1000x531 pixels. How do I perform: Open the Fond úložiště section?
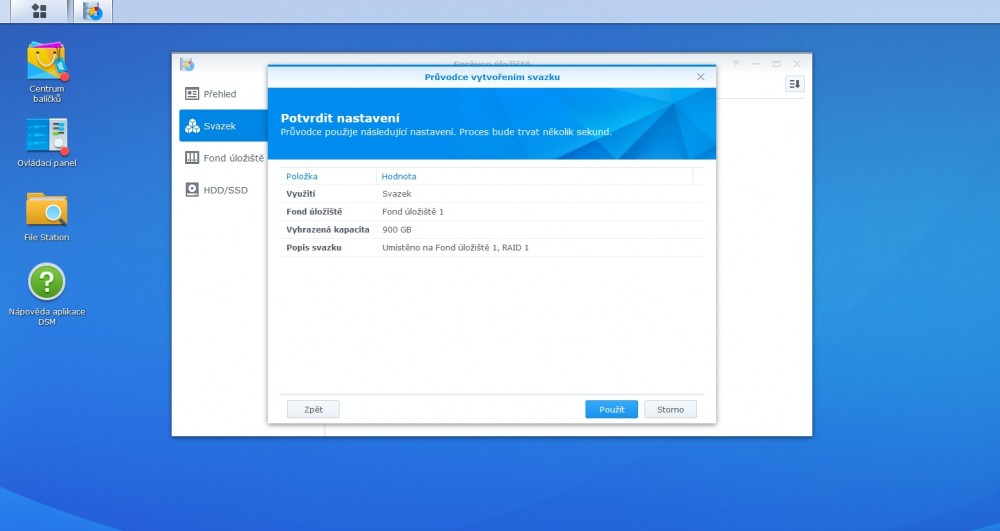(225, 158)
